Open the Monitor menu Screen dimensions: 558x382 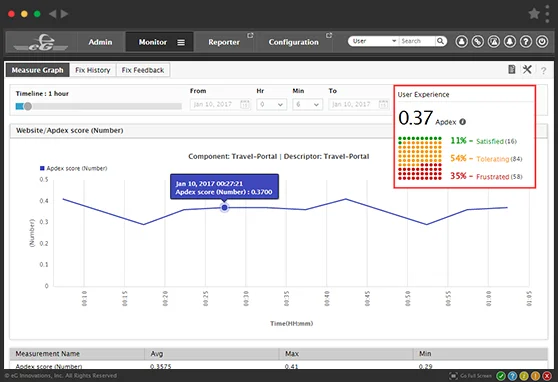coord(153,42)
